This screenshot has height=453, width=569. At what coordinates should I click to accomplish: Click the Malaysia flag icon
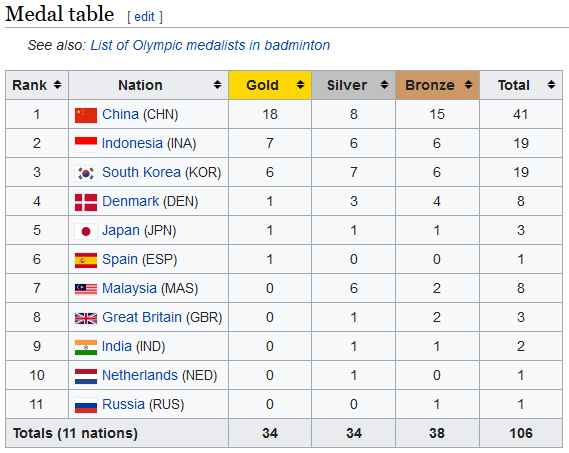point(86,289)
